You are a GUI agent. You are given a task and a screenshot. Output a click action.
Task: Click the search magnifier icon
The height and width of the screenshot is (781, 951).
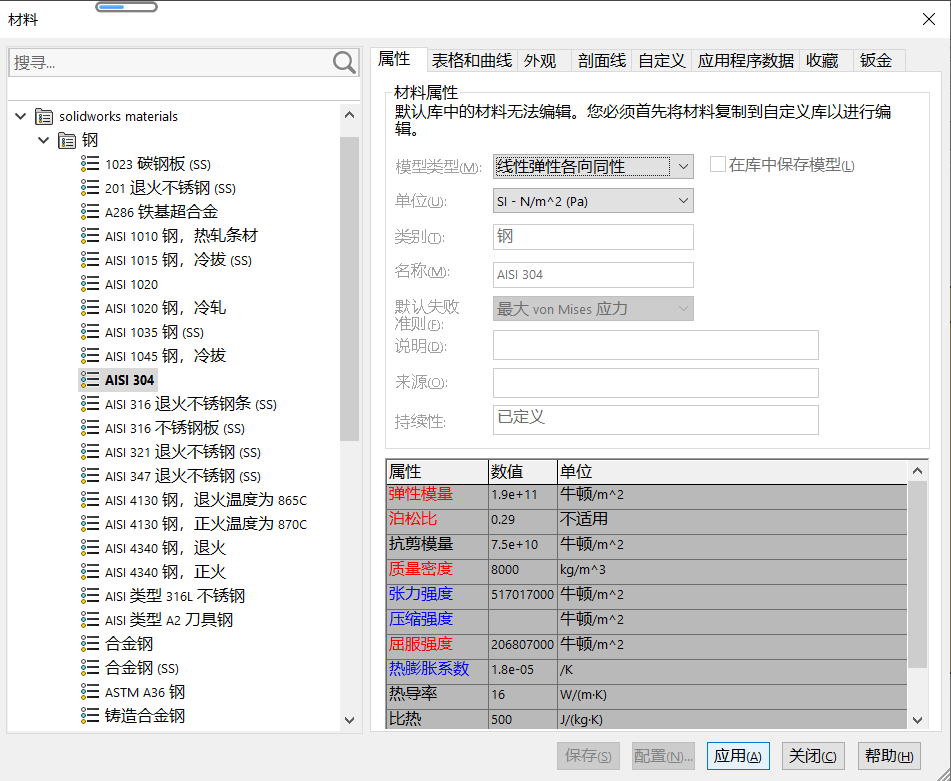(344, 63)
